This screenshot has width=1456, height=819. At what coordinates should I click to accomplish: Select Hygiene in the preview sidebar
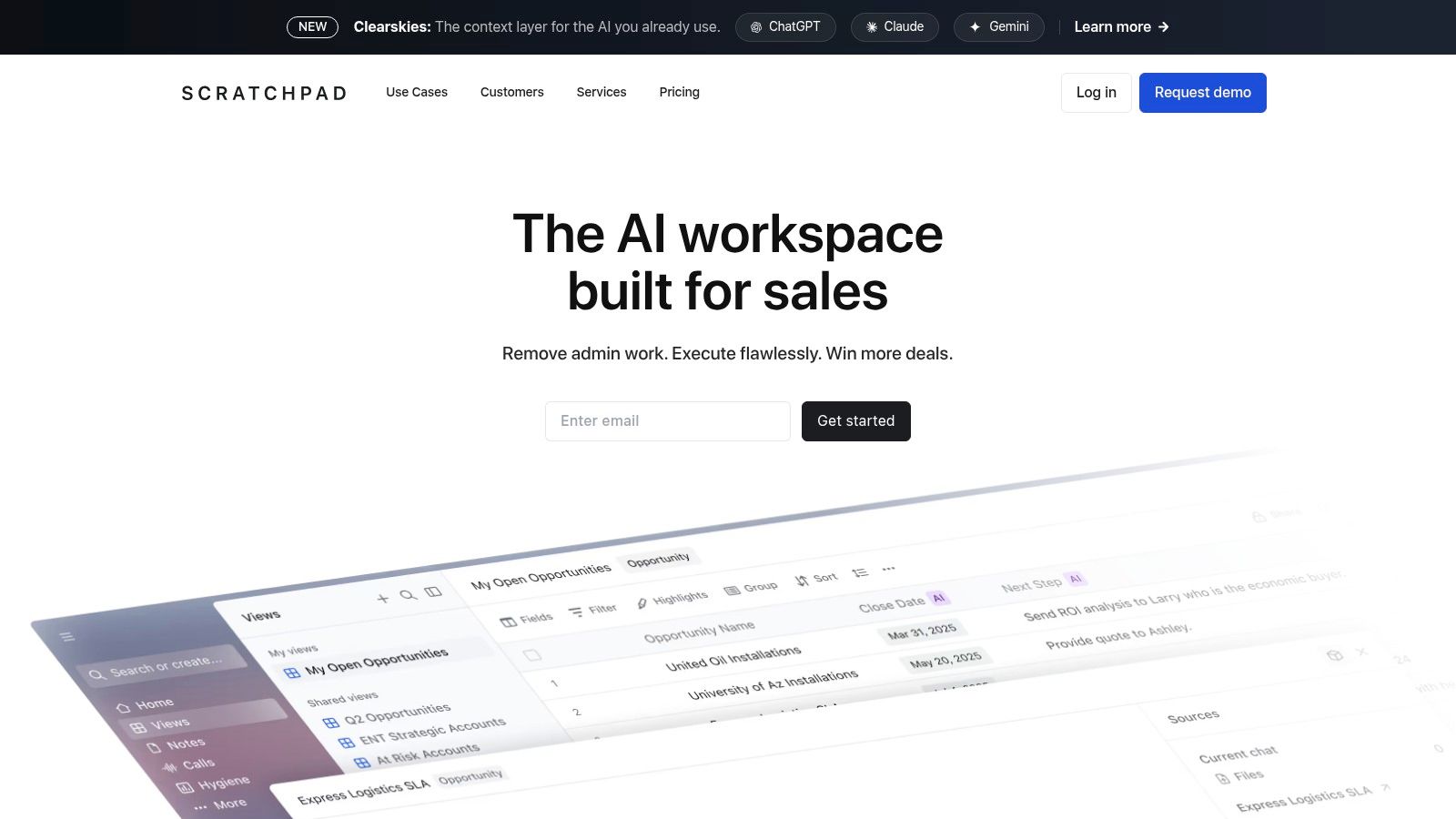(x=214, y=784)
